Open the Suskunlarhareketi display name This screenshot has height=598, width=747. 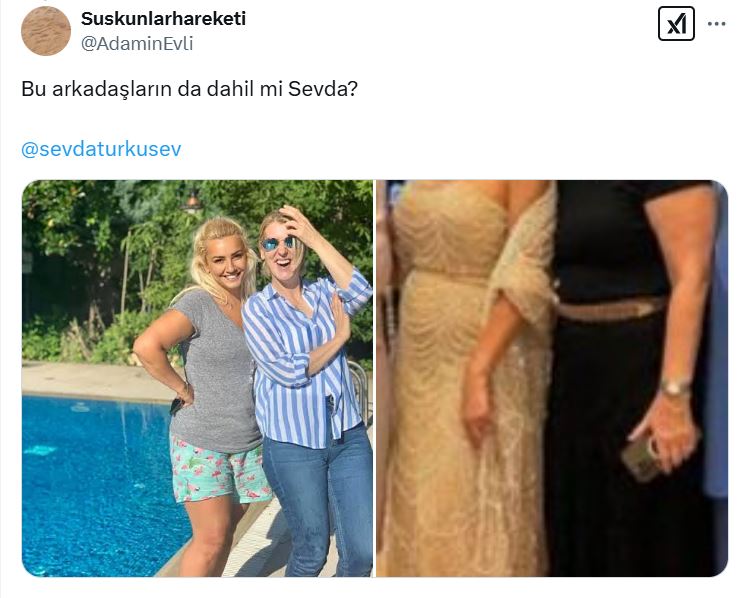163,19
